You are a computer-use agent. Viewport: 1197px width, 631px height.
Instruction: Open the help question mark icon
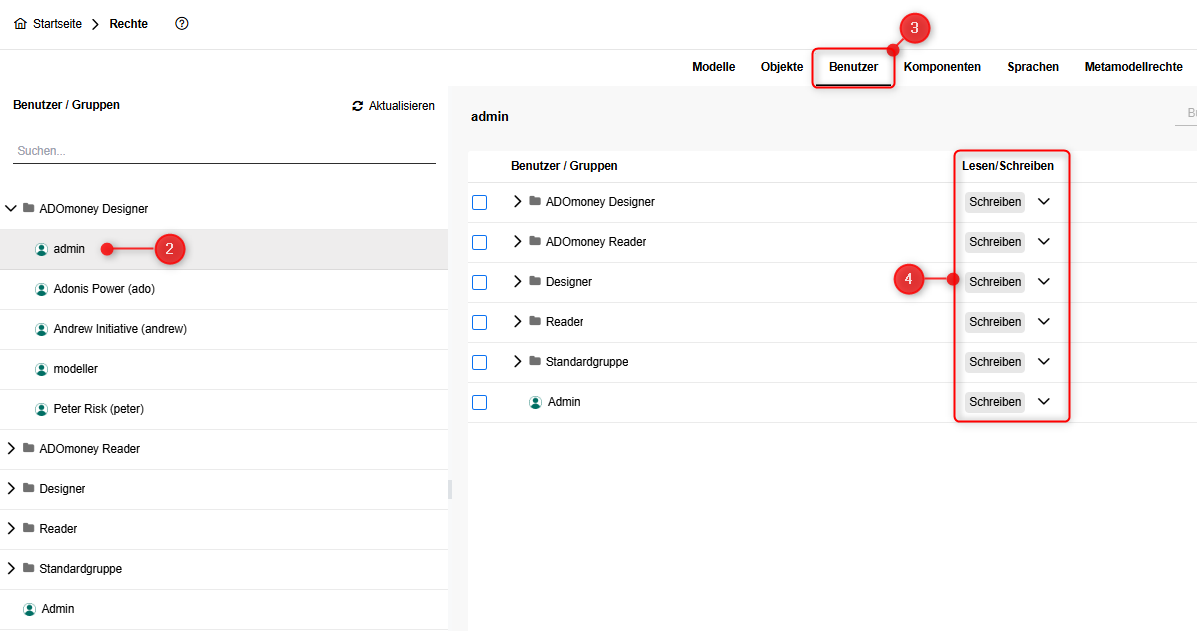(x=182, y=24)
